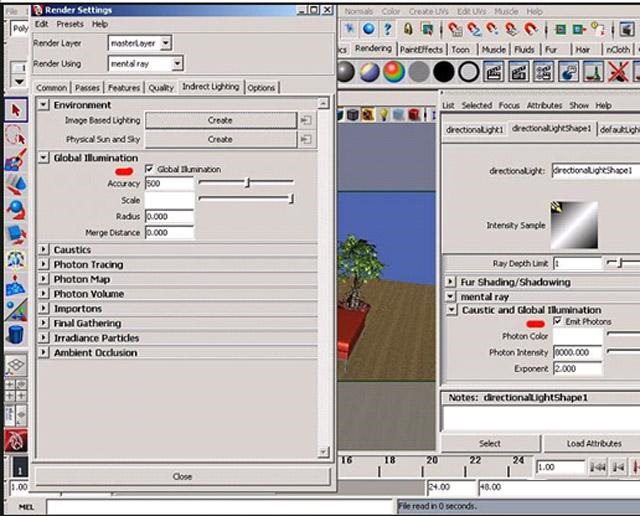This screenshot has width=640, height=516.
Task: Collapse the Global Illumination section
Action: pos(43,158)
